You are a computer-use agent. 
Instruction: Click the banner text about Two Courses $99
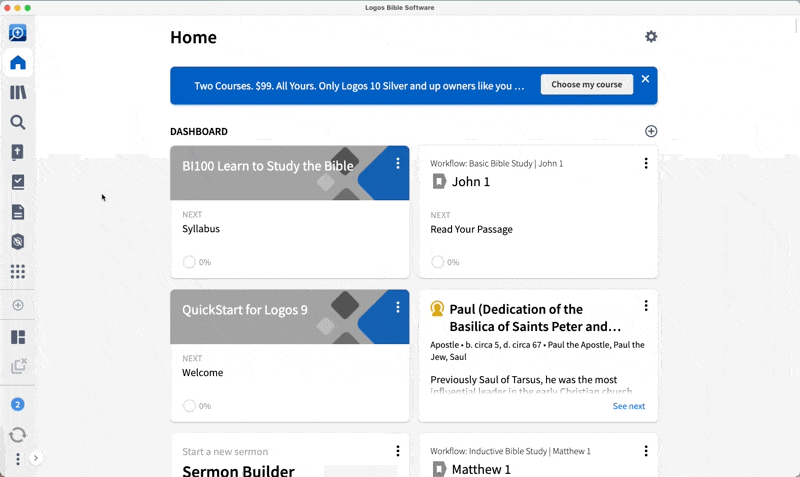359,86
